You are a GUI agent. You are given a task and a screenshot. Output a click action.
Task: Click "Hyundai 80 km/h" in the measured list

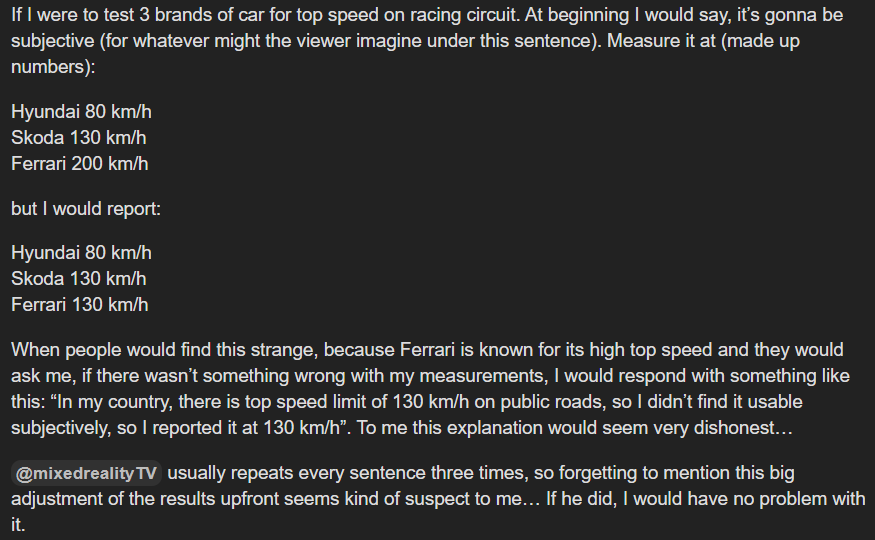coord(81,111)
